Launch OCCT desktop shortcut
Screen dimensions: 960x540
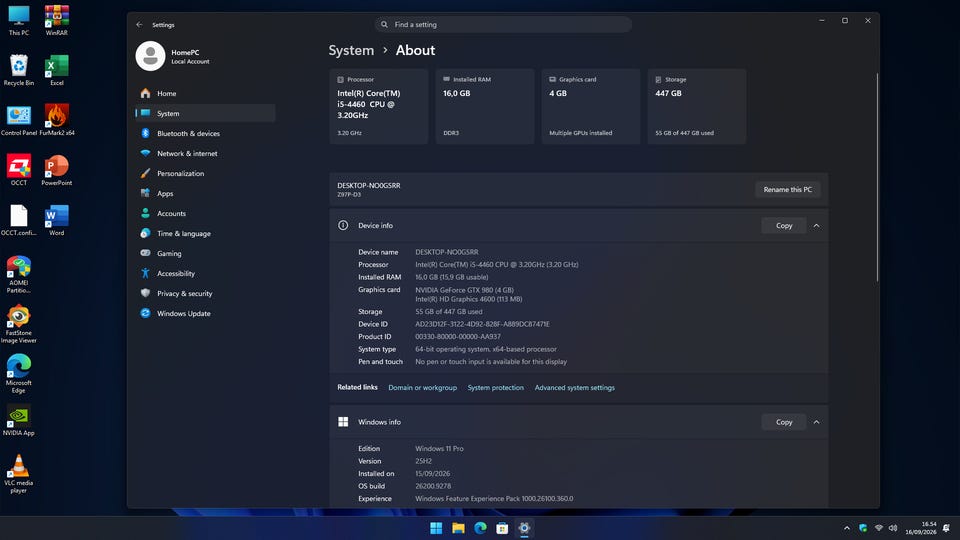coord(19,170)
